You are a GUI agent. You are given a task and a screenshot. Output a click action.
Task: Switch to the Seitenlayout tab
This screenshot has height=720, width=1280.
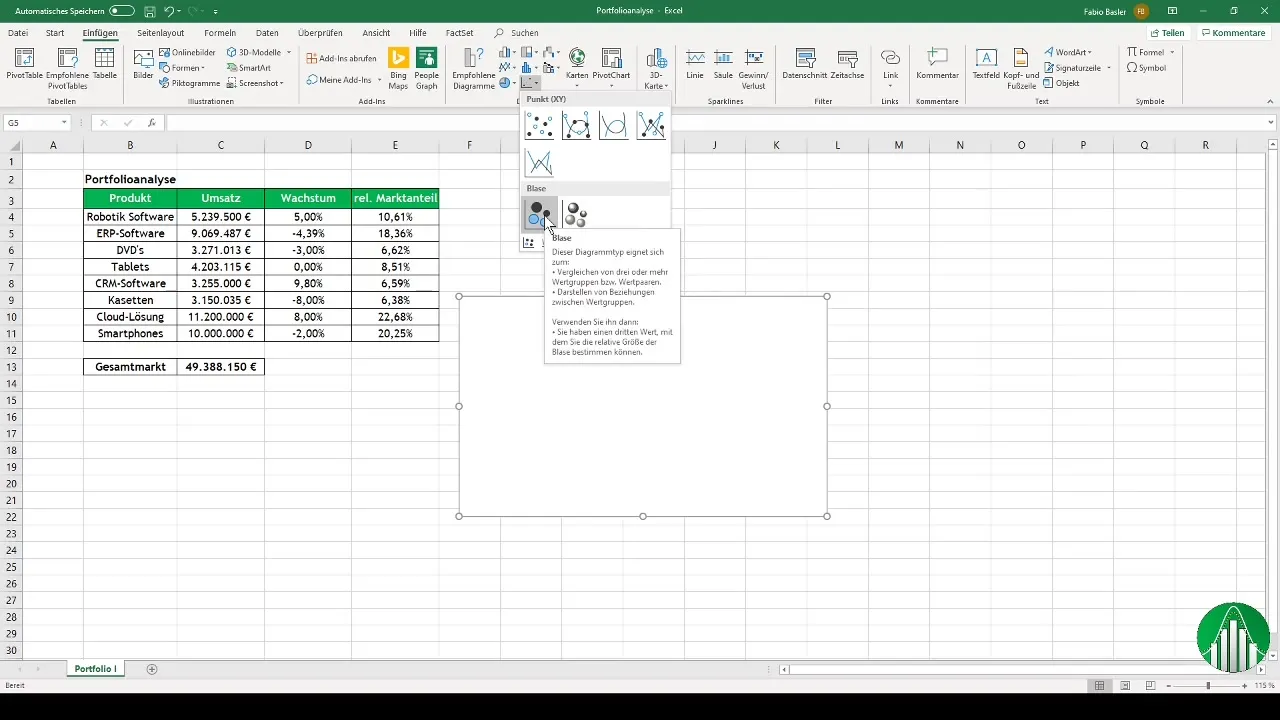pos(161,33)
